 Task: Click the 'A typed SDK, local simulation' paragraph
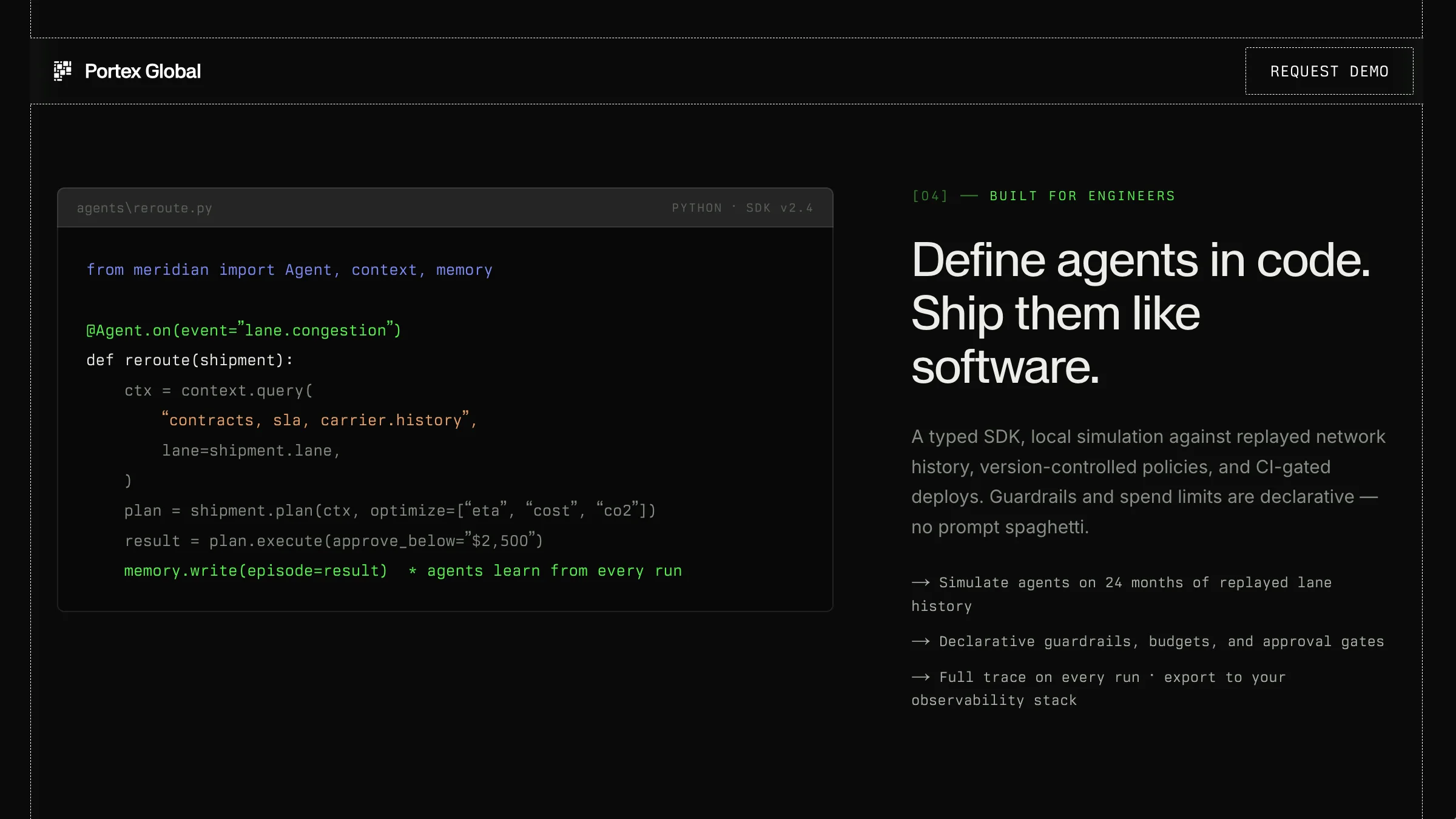coord(1148,482)
